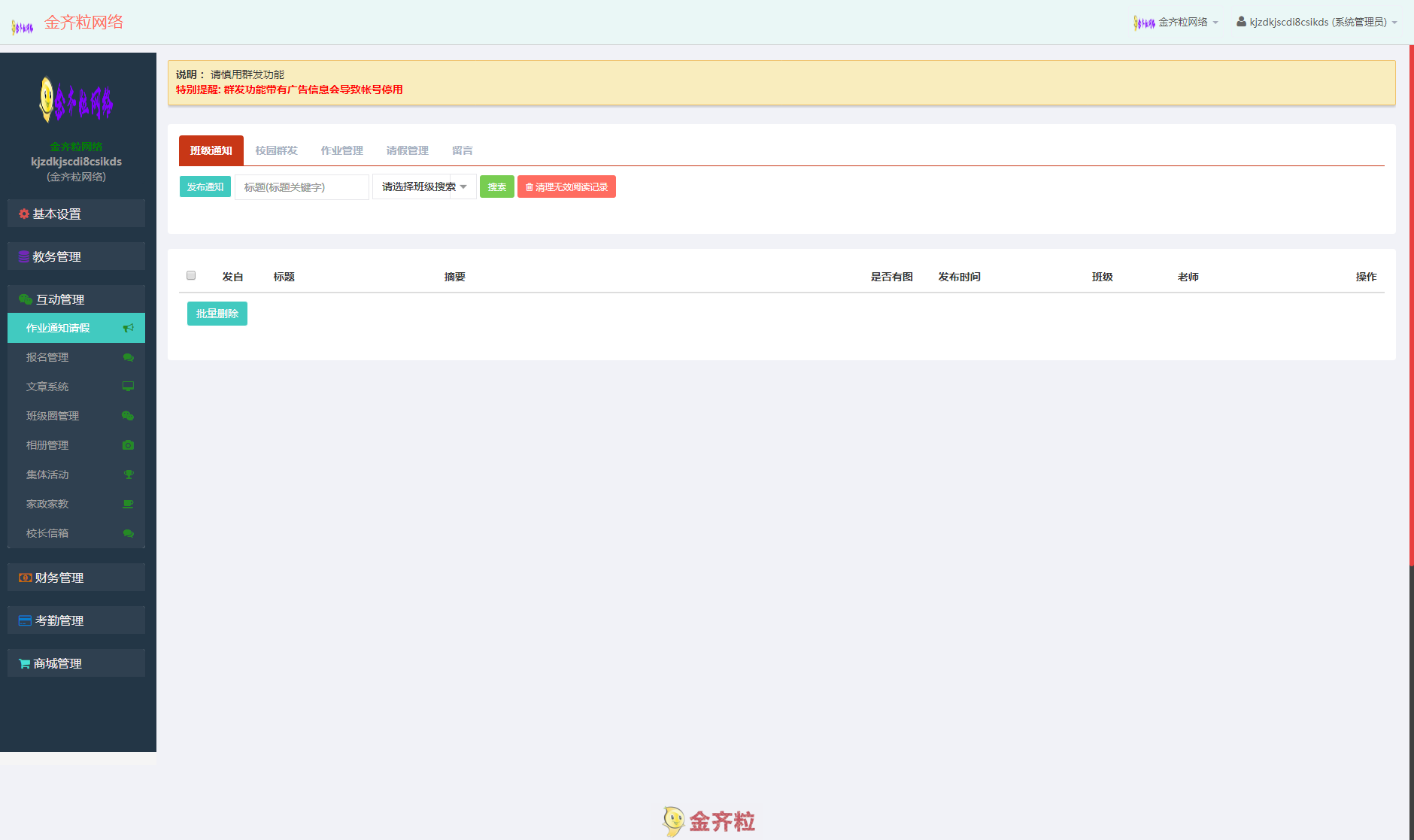Click the megaphone icon on 作业通知请假
This screenshot has height=840, width=1414.
click(x=129, y=328)
